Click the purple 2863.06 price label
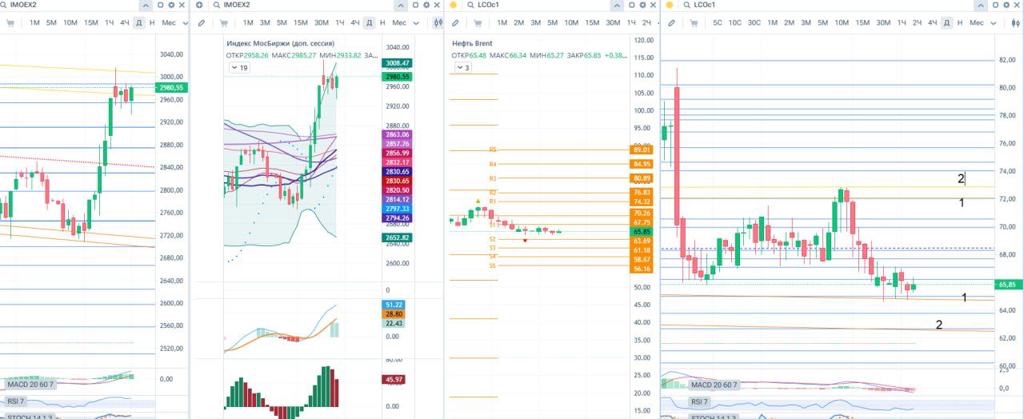1024x419 pixels. click(397, 134)
